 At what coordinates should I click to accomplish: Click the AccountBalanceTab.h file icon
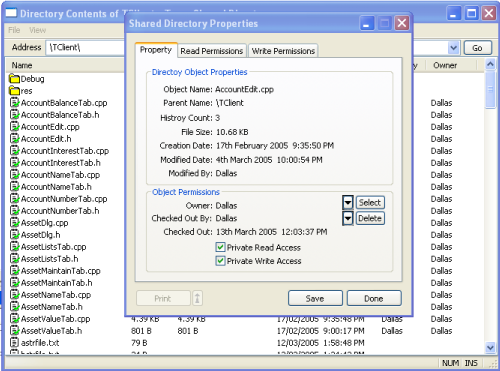point(15,115)
